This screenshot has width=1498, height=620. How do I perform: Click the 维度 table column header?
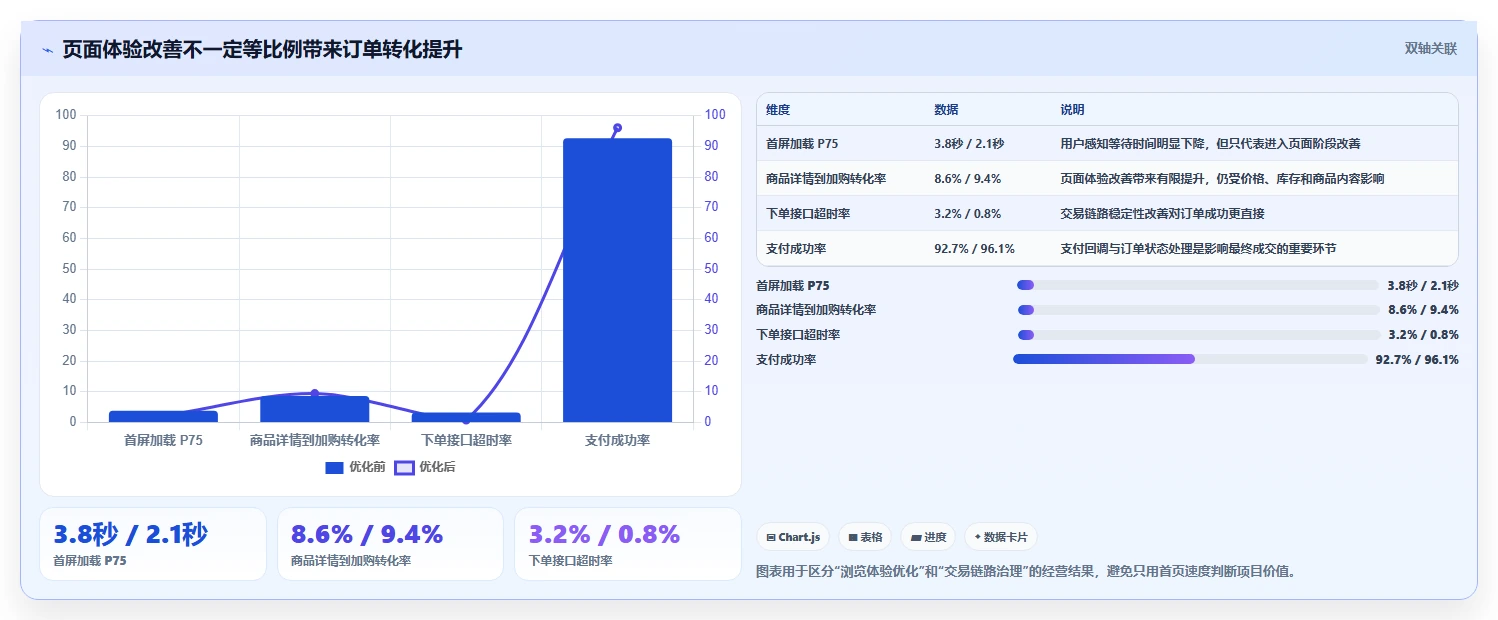[x=778, y=110]
